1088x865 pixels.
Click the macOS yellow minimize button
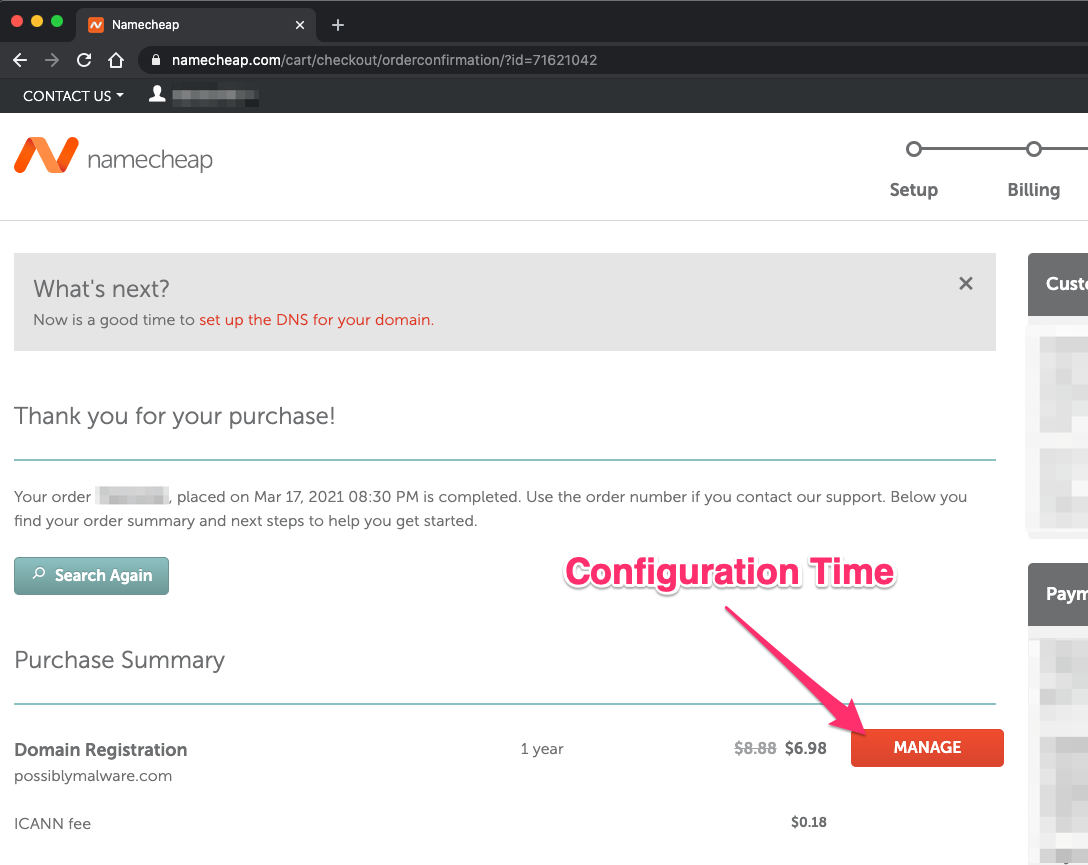(37, 22)
